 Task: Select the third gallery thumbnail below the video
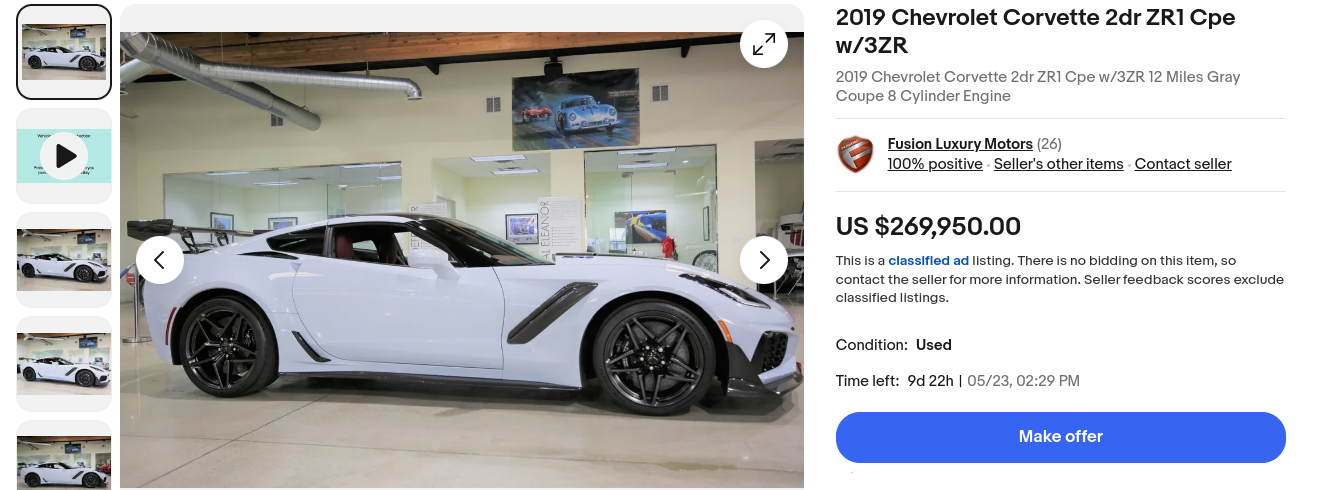click(x=64, y=260)
